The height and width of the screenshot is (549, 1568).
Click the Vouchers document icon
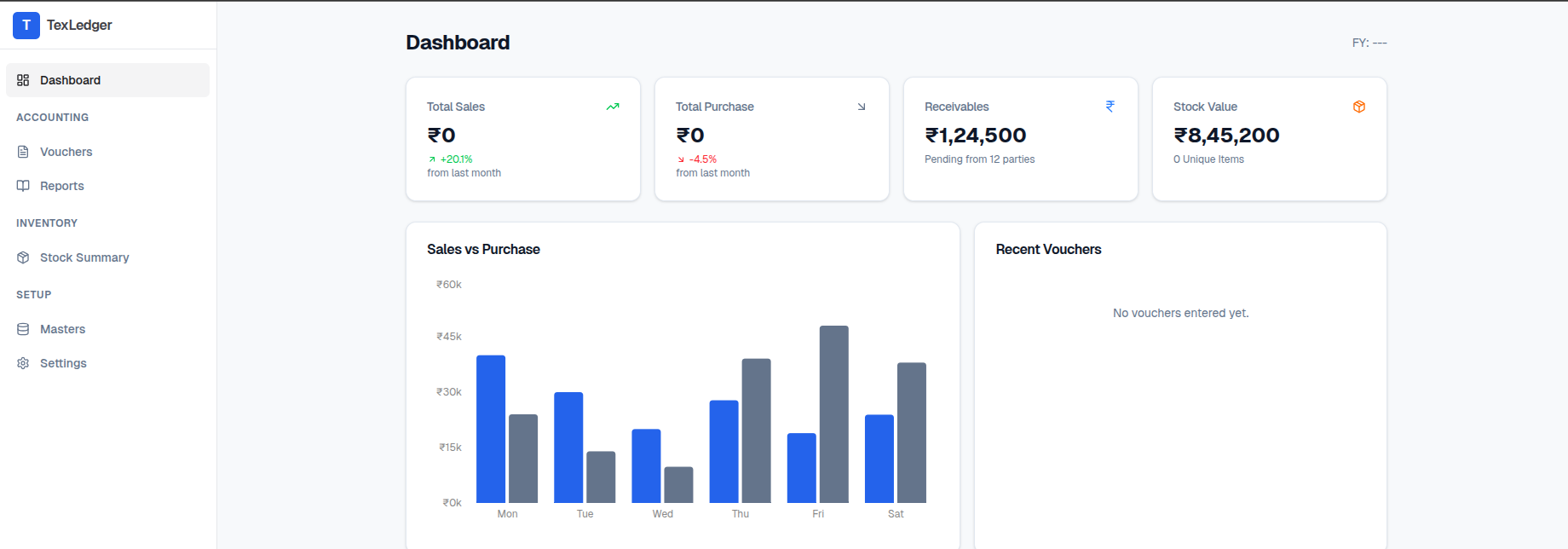pyautogui.click(x=23, y=152)
